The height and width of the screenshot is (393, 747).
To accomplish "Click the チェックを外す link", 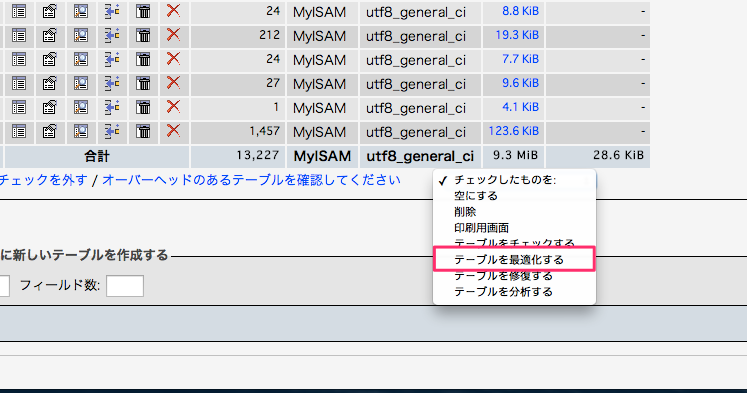I will click(43, 180).
